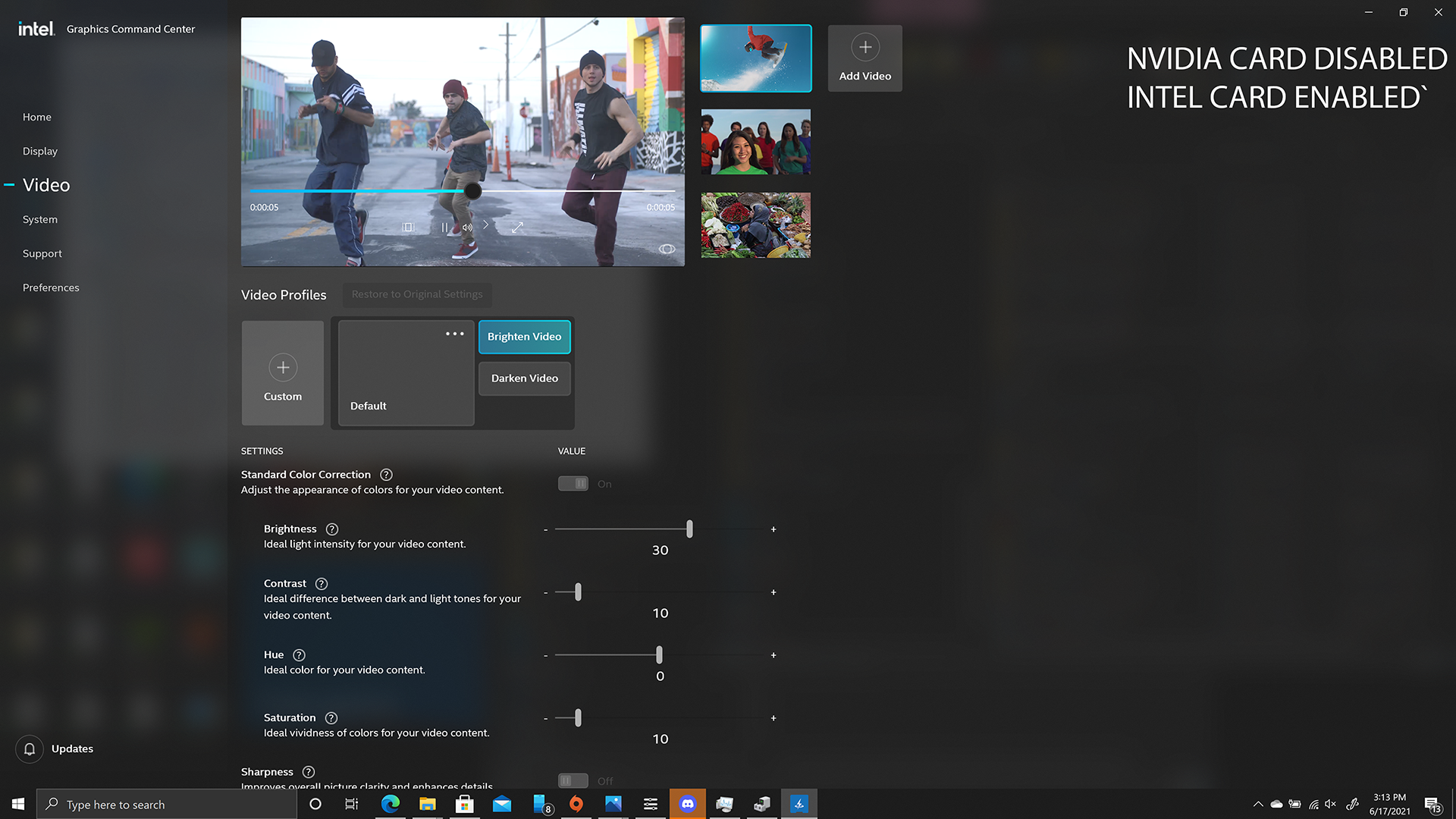Image resolution: width=1456 pixels, height=819 pixels.
Task: Open Brightness help question mark
Action: (332, 529)
